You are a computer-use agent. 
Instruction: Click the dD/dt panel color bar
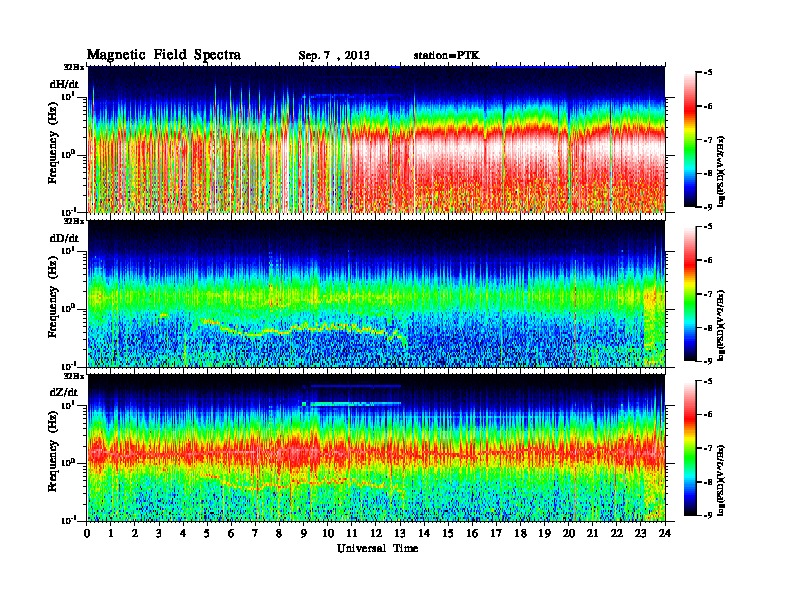tap(690, 293)
